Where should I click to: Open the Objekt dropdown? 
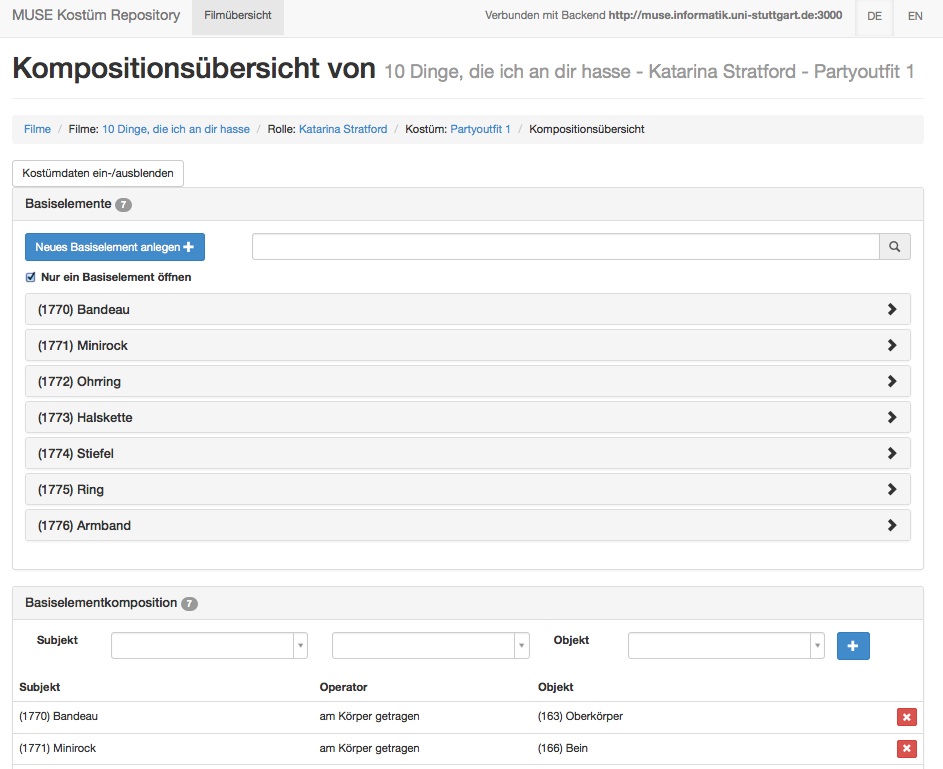point(726,646)
